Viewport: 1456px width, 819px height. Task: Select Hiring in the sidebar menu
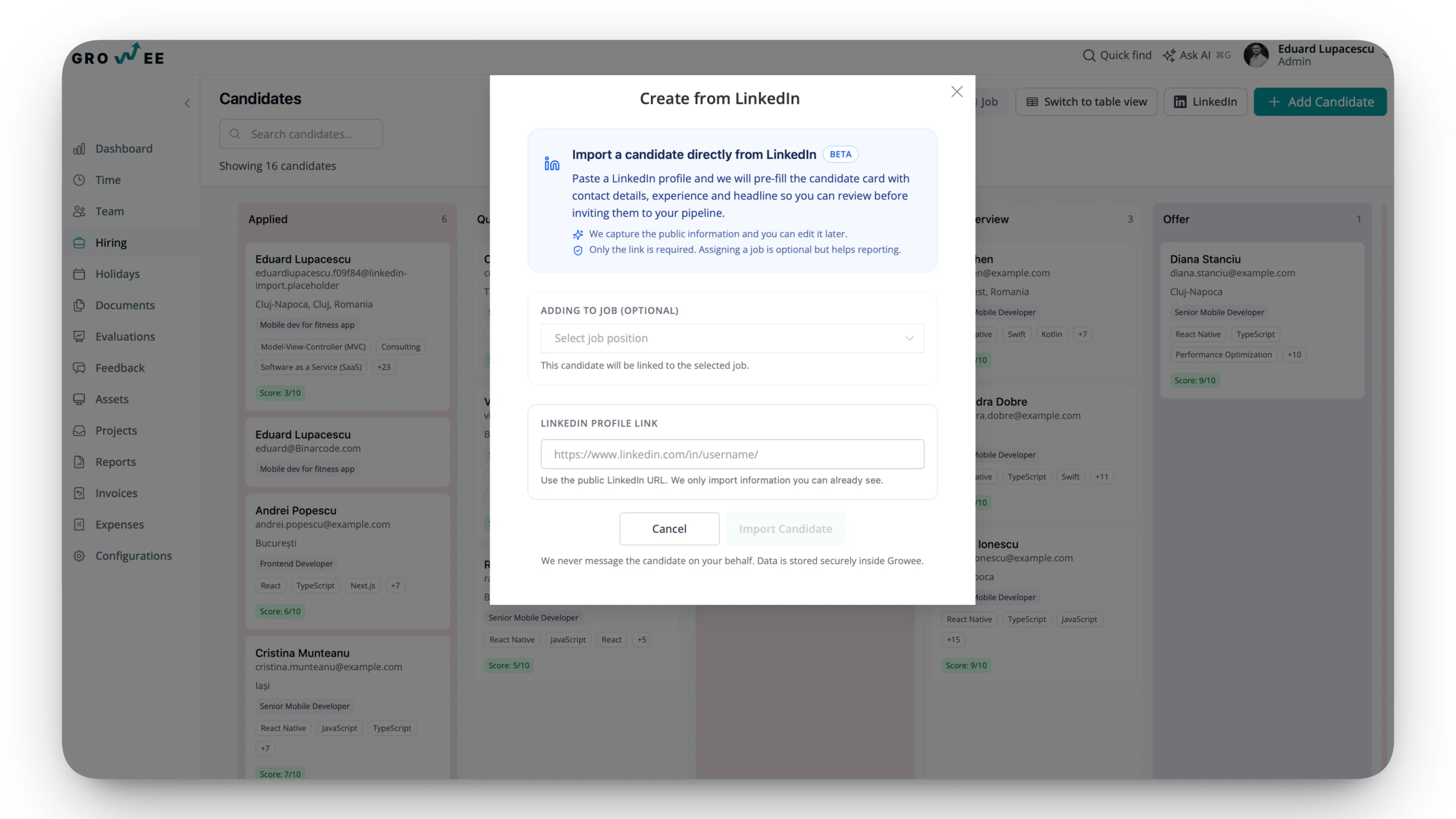pyautogui.click(x=79, y=243)
